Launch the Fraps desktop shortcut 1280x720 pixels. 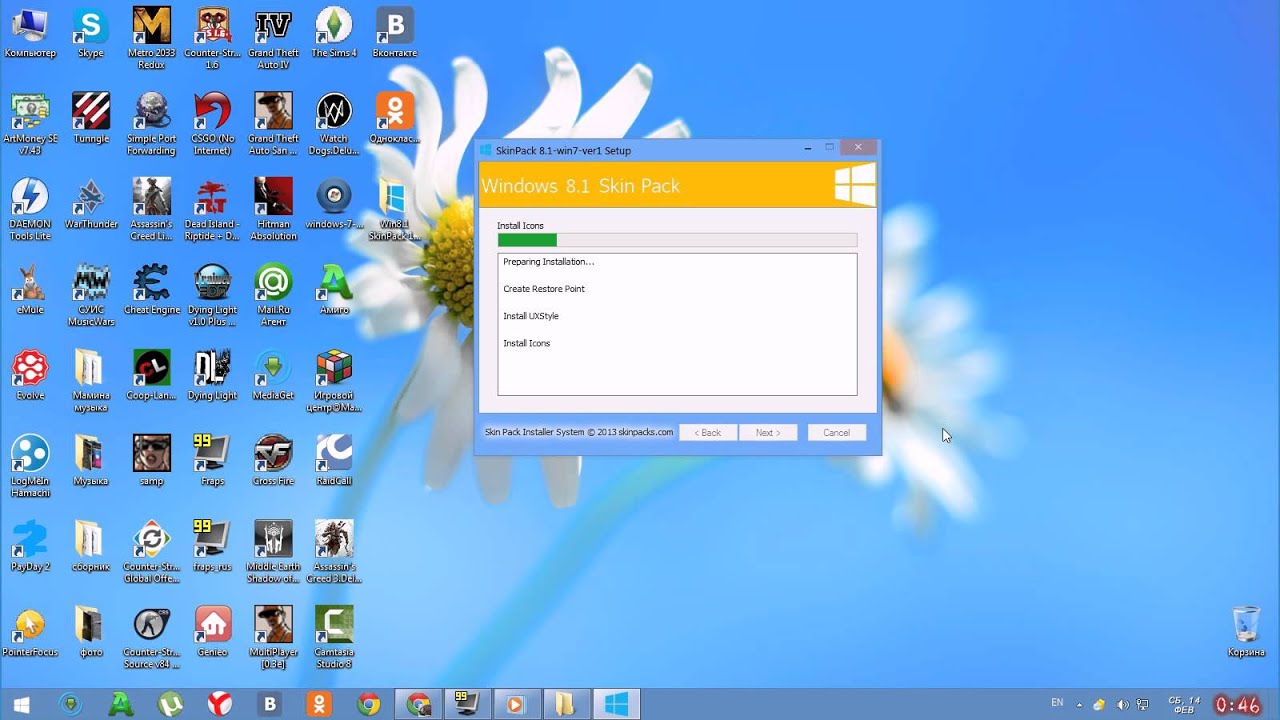point(212,461)
